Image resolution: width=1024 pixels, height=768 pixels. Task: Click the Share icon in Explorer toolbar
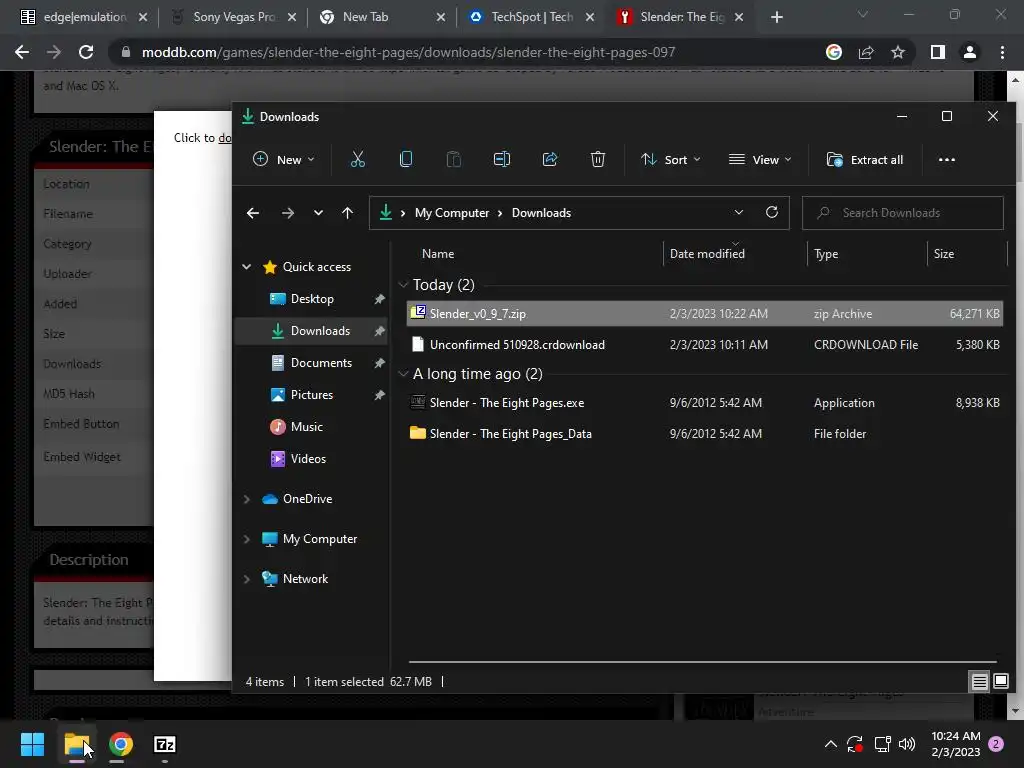coord(550,159)
